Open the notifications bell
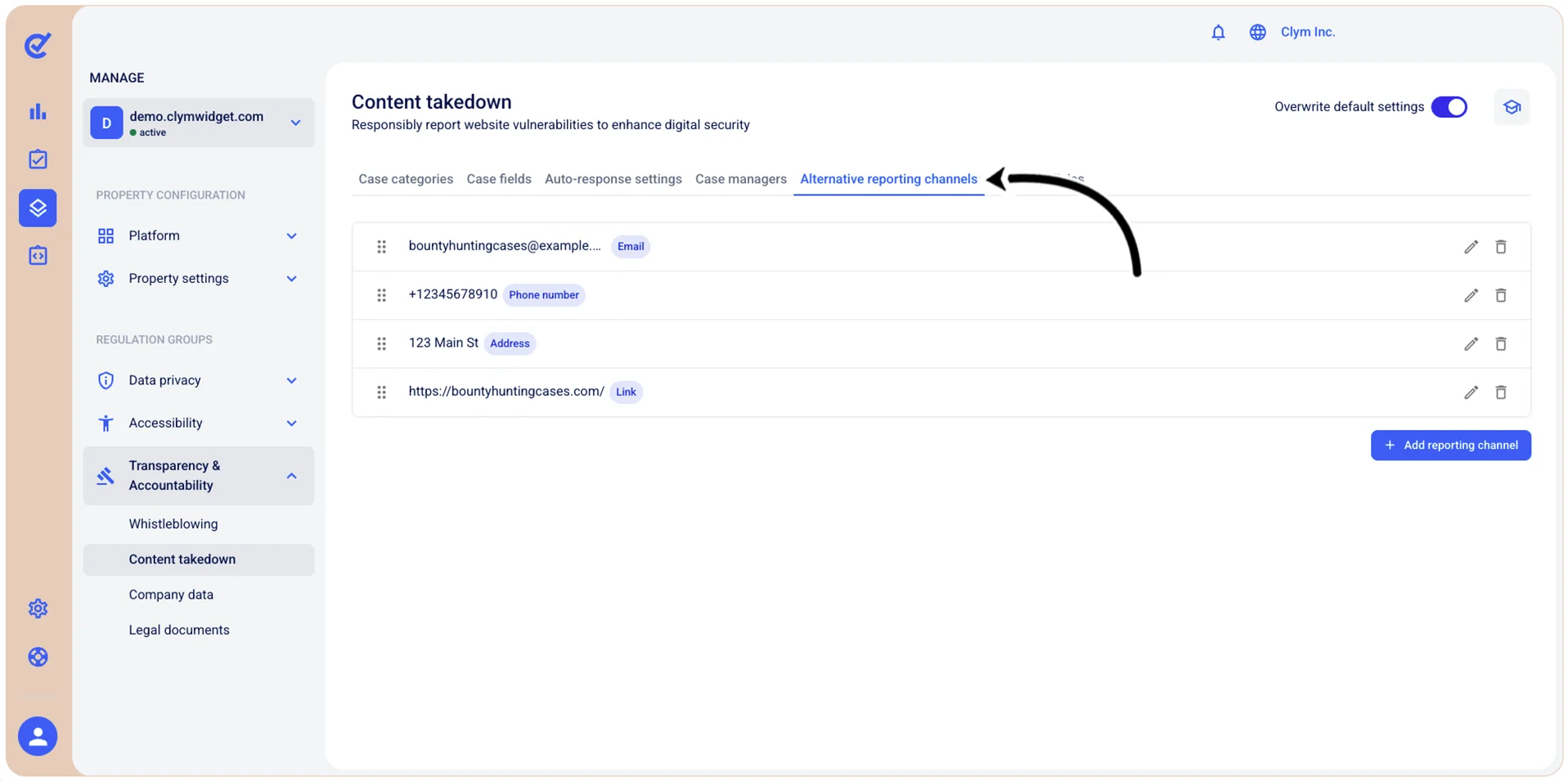 tap(1218, 32)
